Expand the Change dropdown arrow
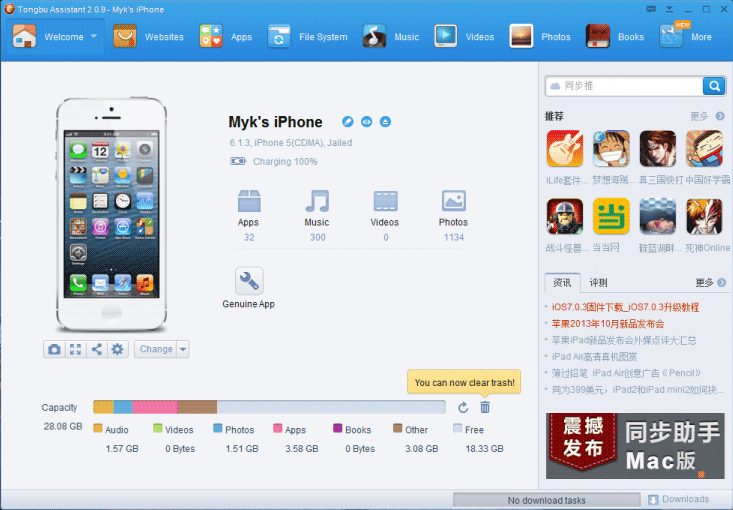This screenshot has width=733, height=510. tap(183, 349)
